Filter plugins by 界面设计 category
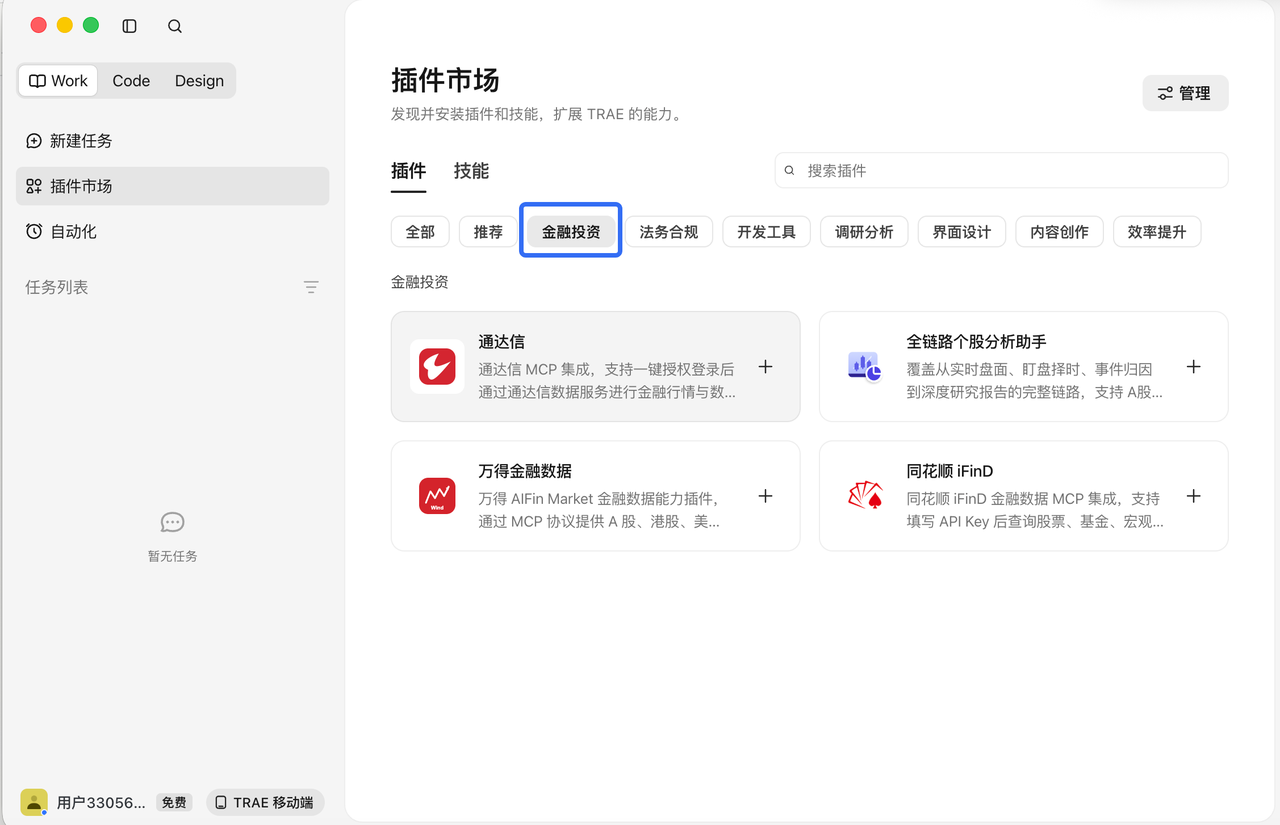 (962, 232)
